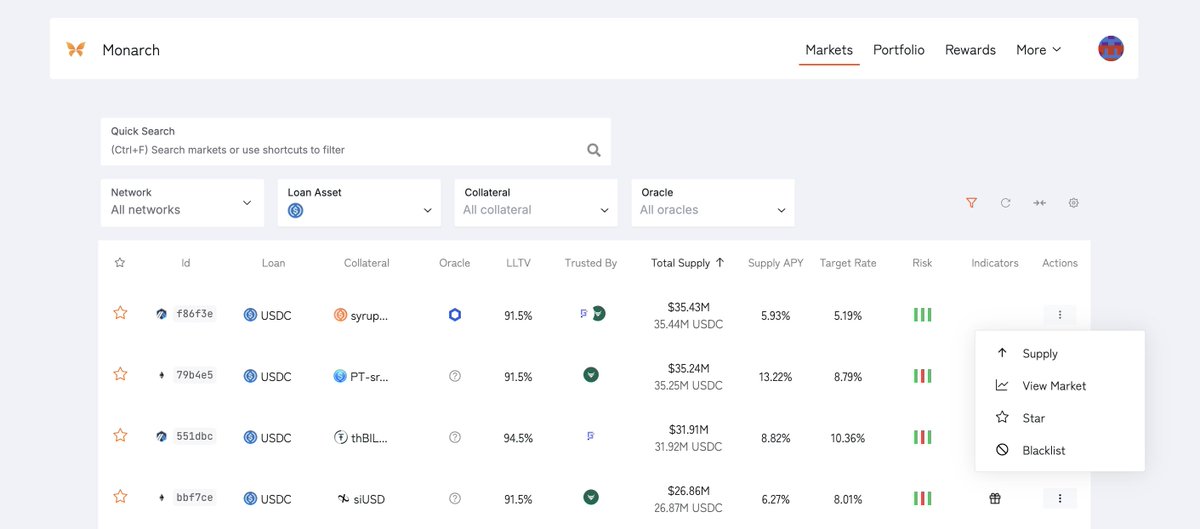
Task: Sort by Risk column header
Action: coord(922,263)
